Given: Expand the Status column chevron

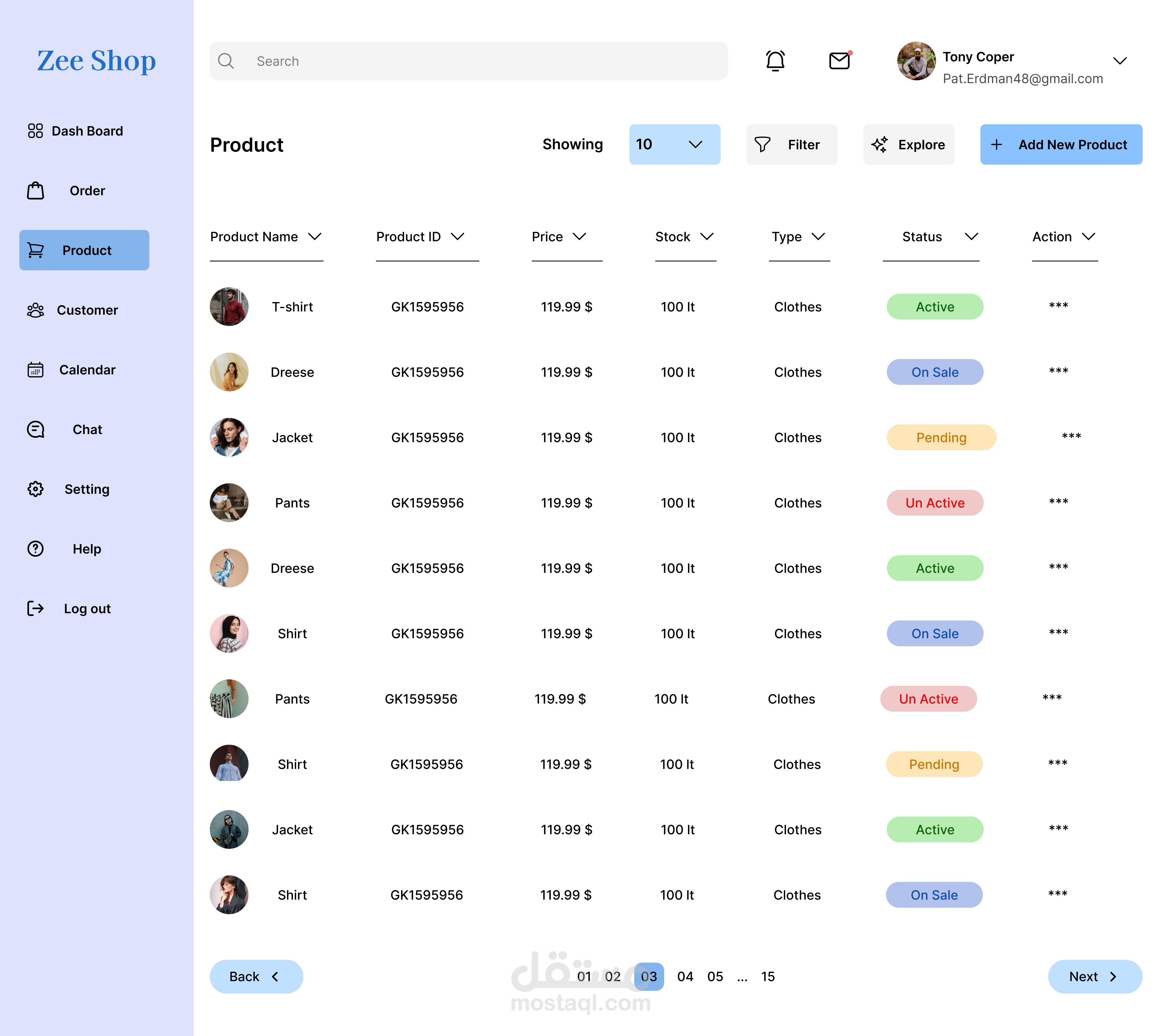Looking at the screenshot, I should click(971, 236).
